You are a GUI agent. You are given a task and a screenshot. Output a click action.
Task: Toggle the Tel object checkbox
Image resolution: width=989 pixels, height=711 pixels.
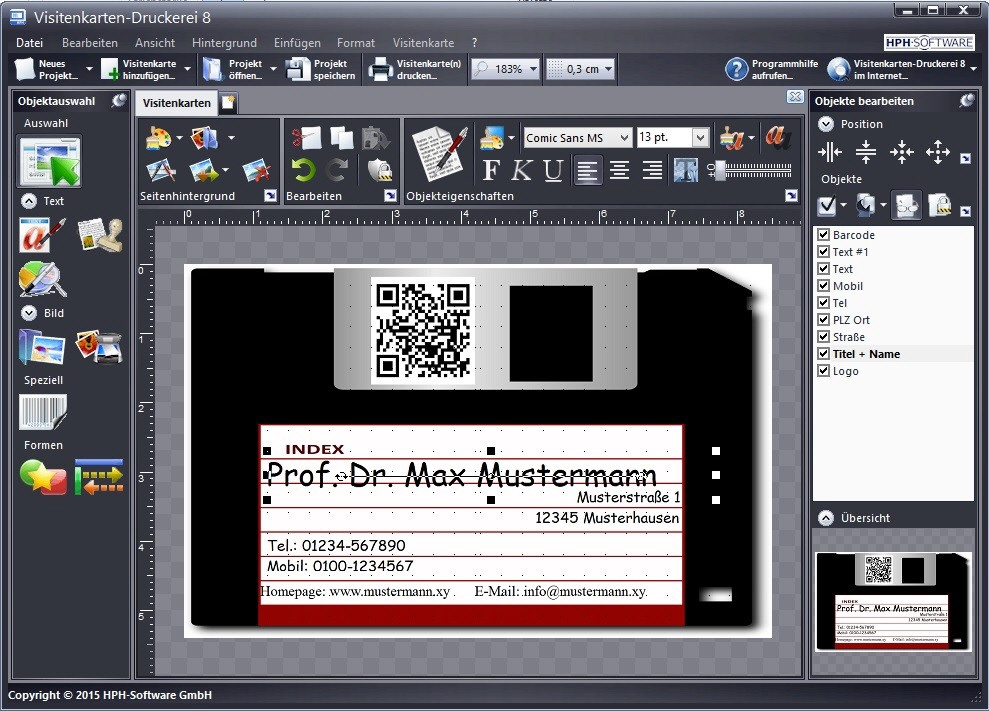823,303
